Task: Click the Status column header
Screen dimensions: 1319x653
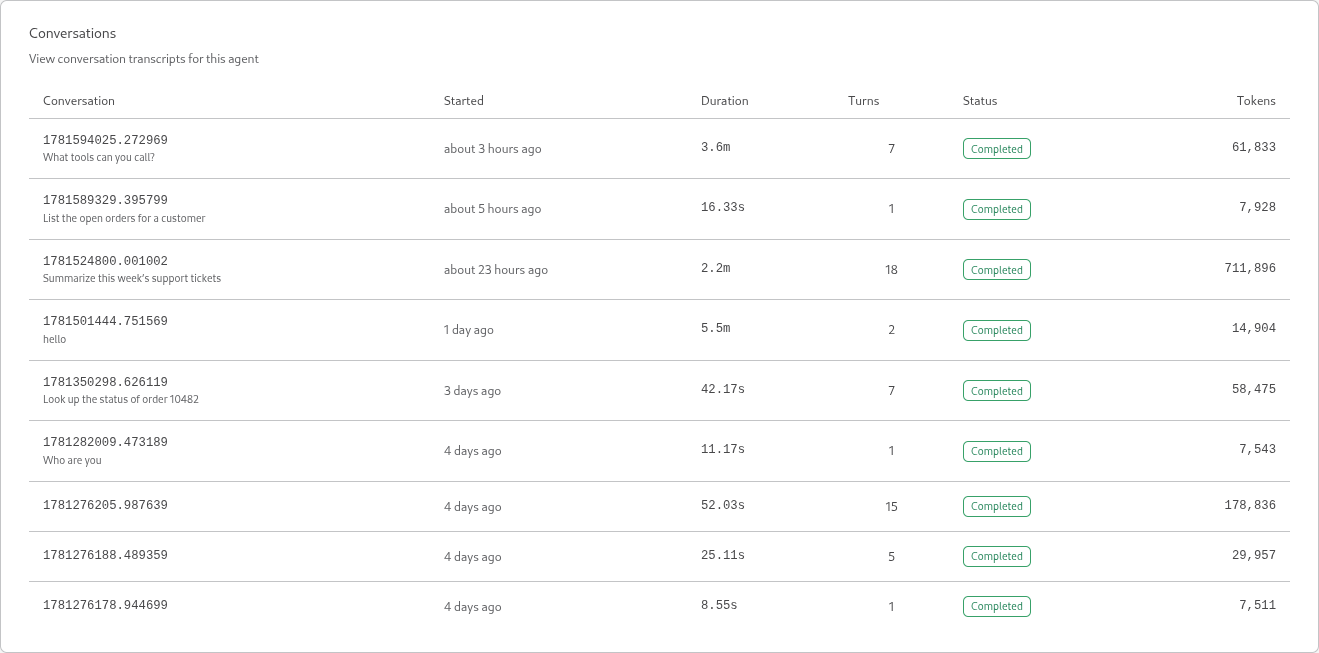Action: 980,101
